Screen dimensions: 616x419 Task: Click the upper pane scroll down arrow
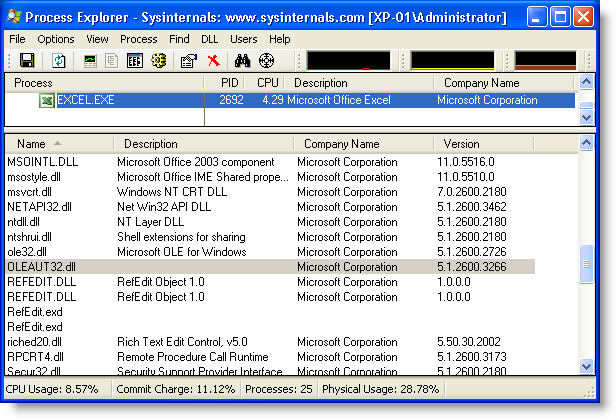(x=586, y=117)
